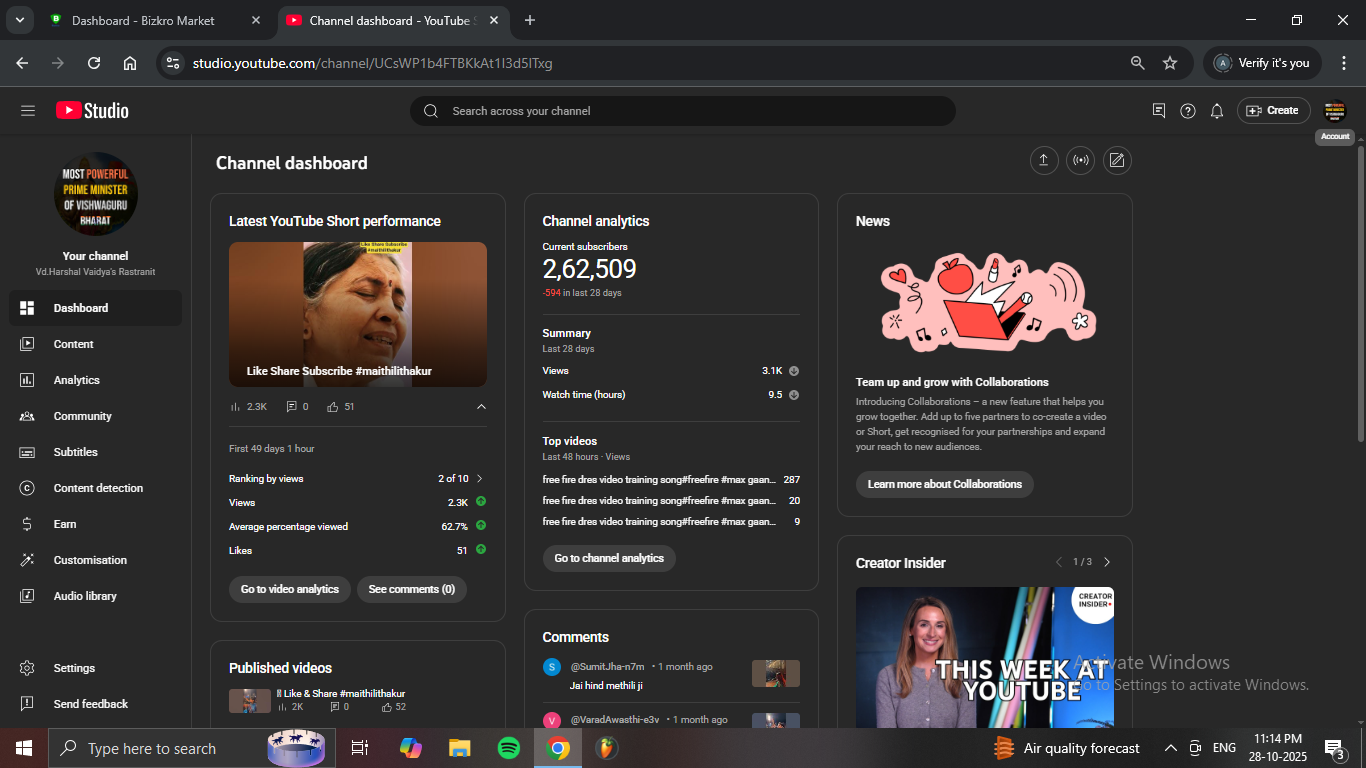This screenshot has width=1366, height=768.
Task: Expand the Ranking by views arrow
Action: coord(479,479)
